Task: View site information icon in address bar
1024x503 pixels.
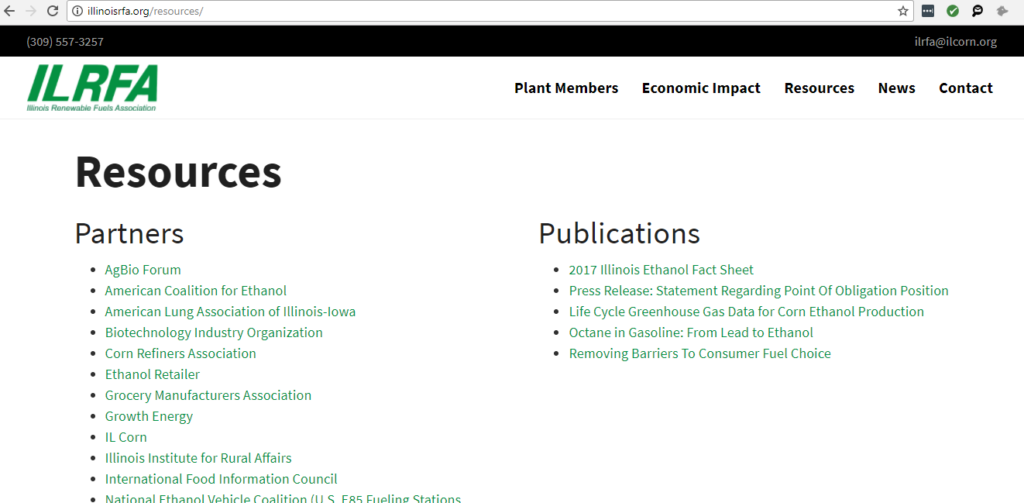Action: pos(77,11)
